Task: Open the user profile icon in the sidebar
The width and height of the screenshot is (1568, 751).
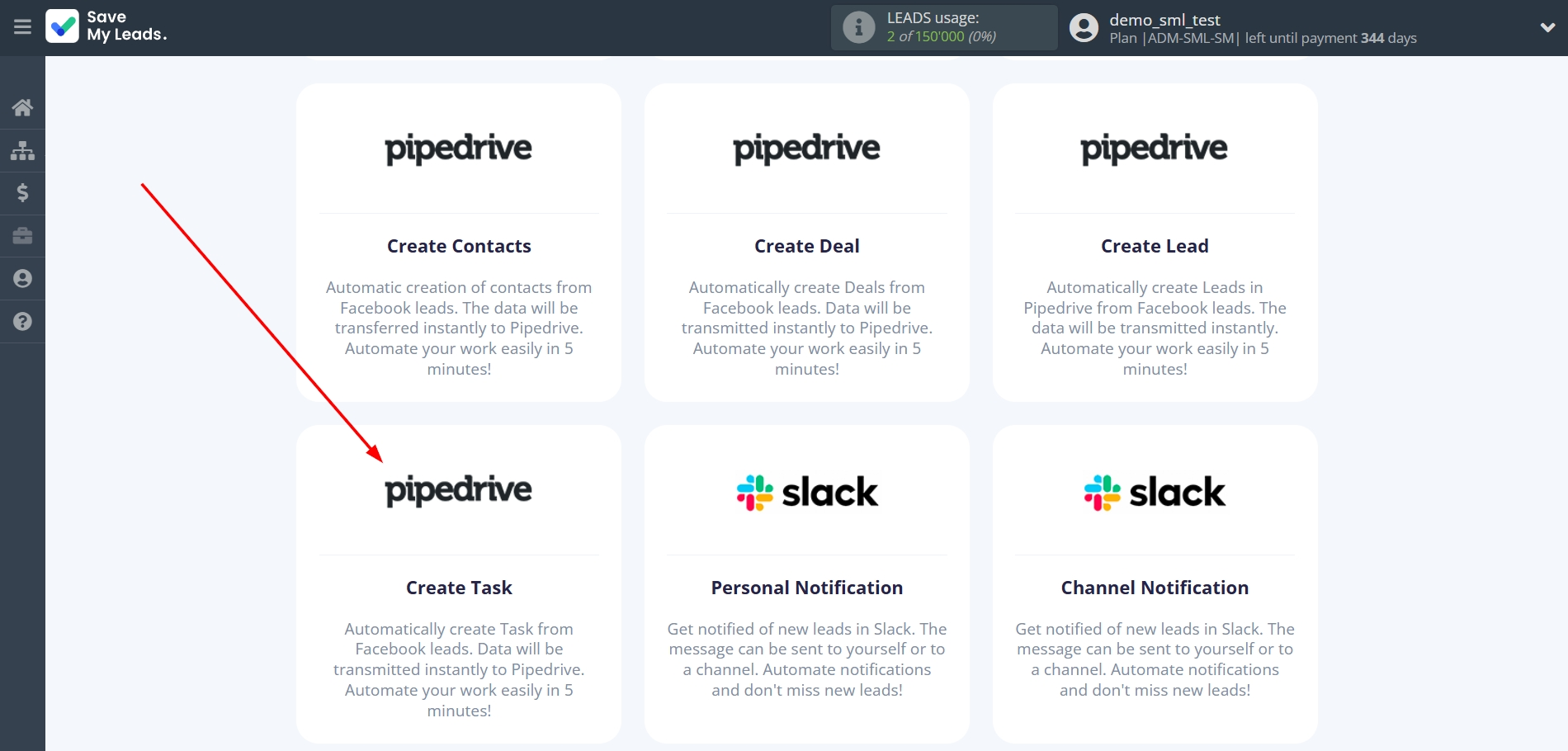Action: [x=22, y=279]
